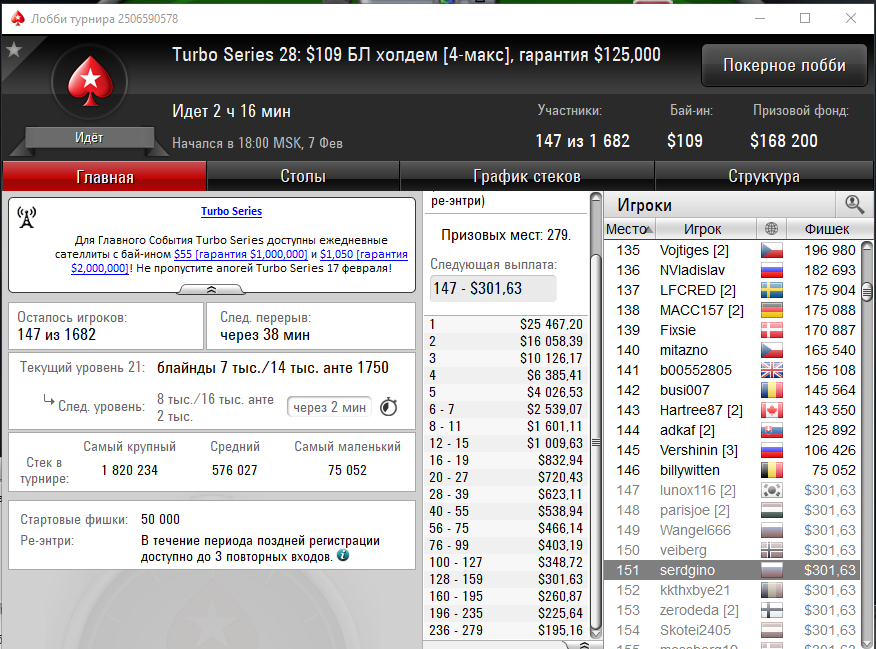Click the Russian flag next to Vershinin
This screenshot has height=649, width=876.
pyautogui.click(x=772, y=450)
